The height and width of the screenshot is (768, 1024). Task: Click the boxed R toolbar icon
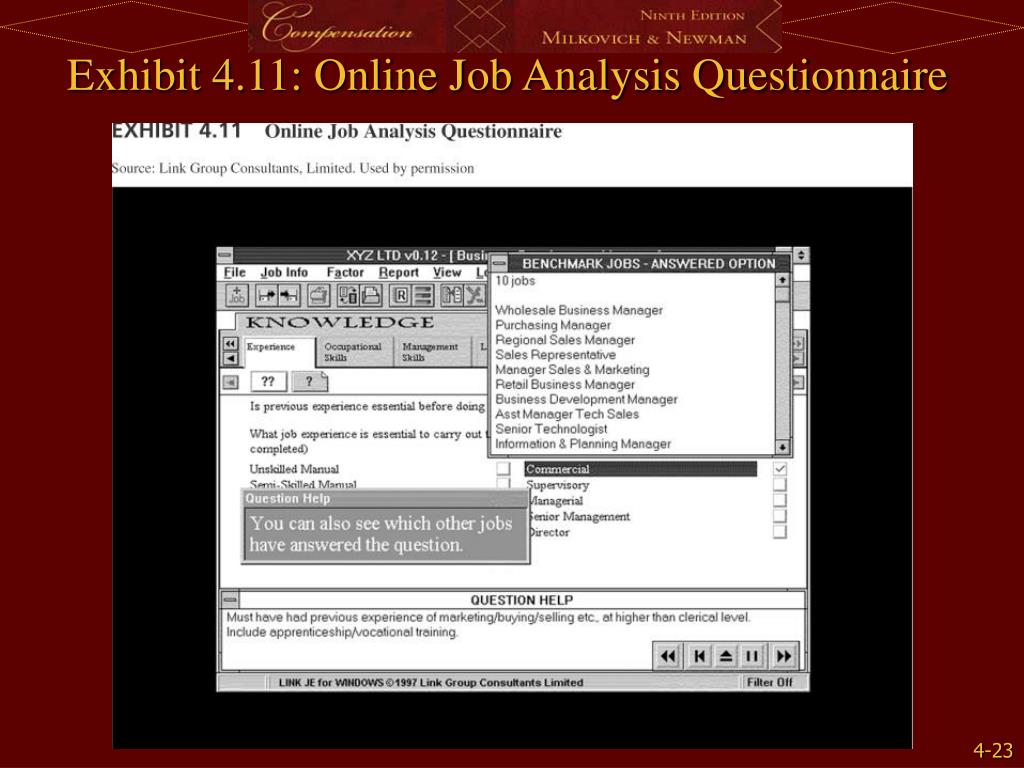click(x=400, y=296)
